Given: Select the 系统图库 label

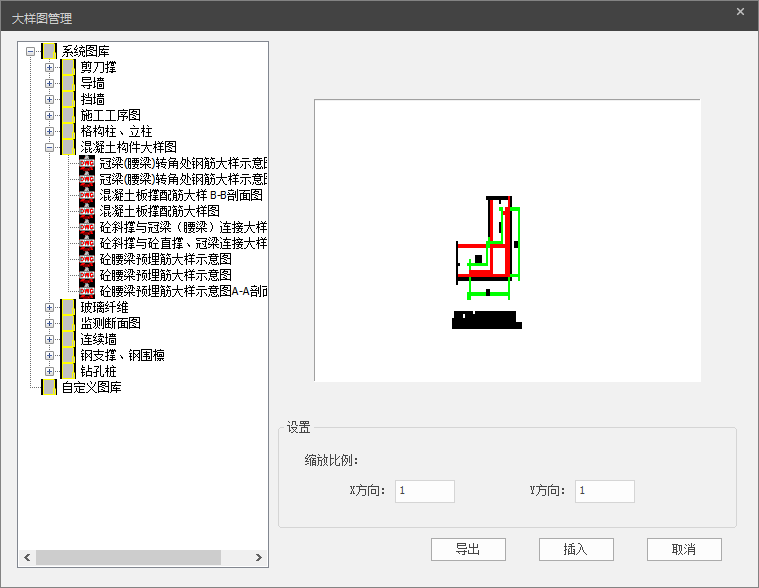Looking at the screenshot, I should pos(86,51).
